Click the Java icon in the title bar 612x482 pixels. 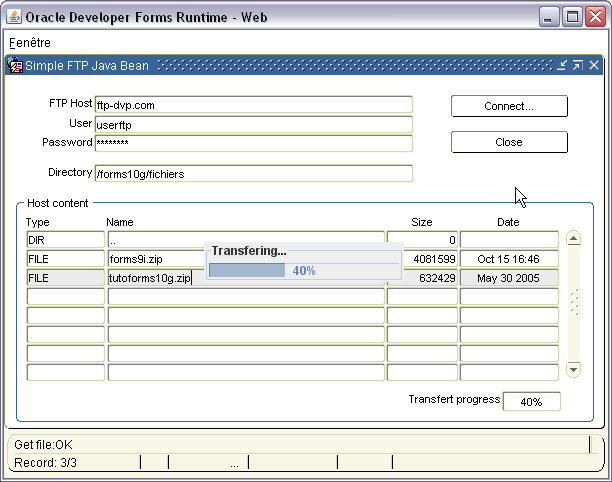(14, 17)
